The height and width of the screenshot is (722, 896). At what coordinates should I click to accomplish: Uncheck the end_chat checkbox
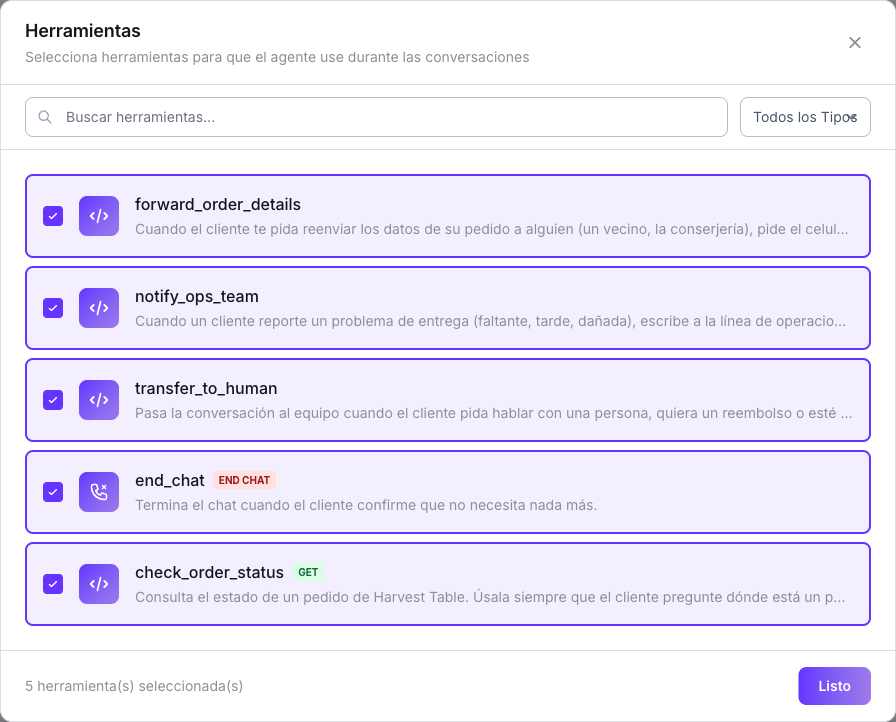click(53, 492)
